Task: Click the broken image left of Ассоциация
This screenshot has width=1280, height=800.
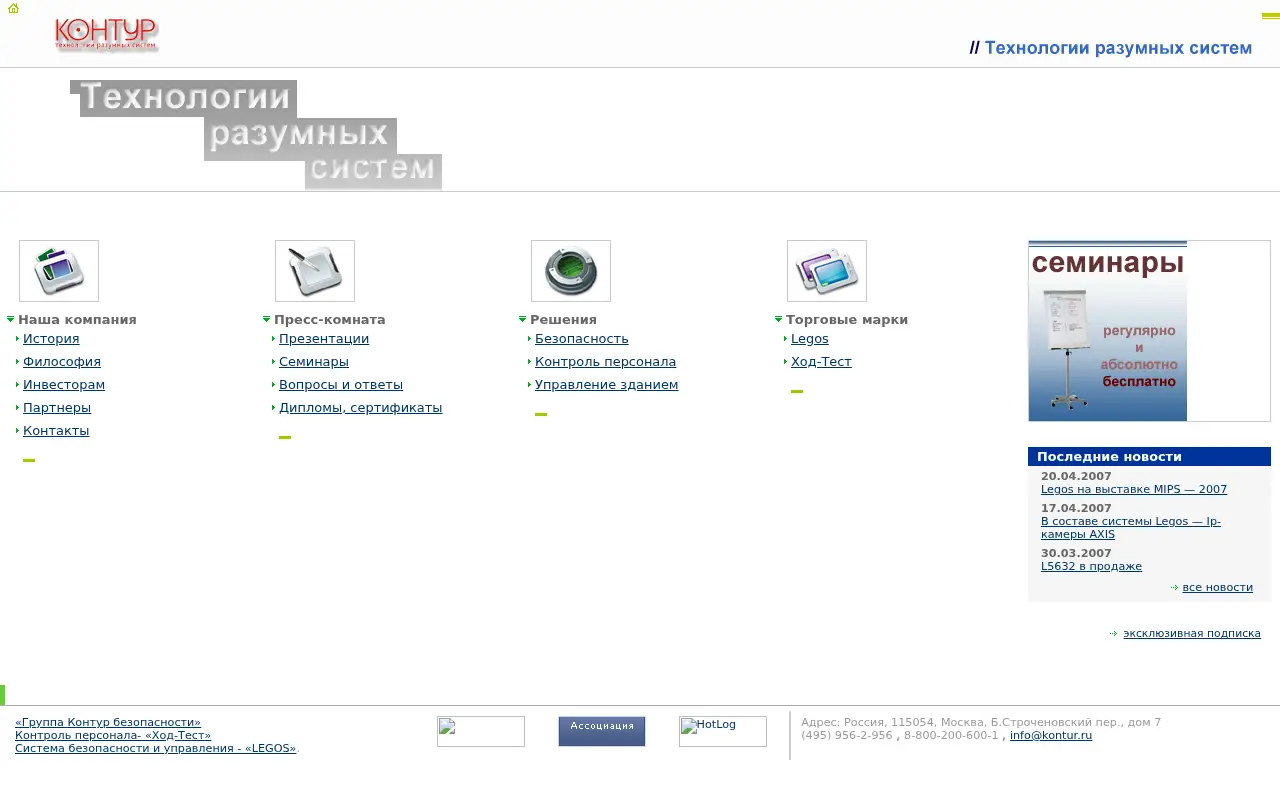Action: click(x=481, y=731)
